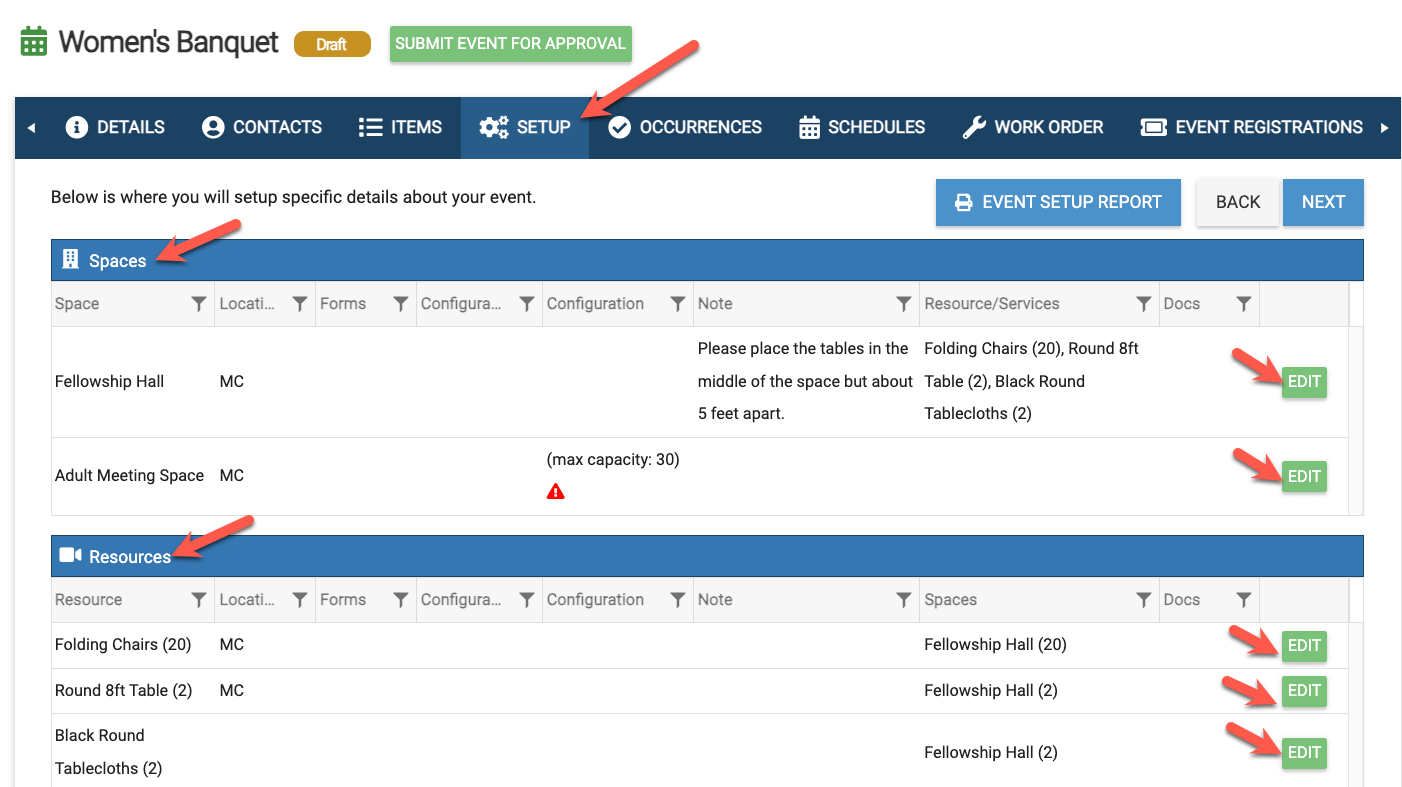Viewport: 1402px width, 787px height.
Task: Open the Configuration filter in Spaces table
Action: (677, 304)
